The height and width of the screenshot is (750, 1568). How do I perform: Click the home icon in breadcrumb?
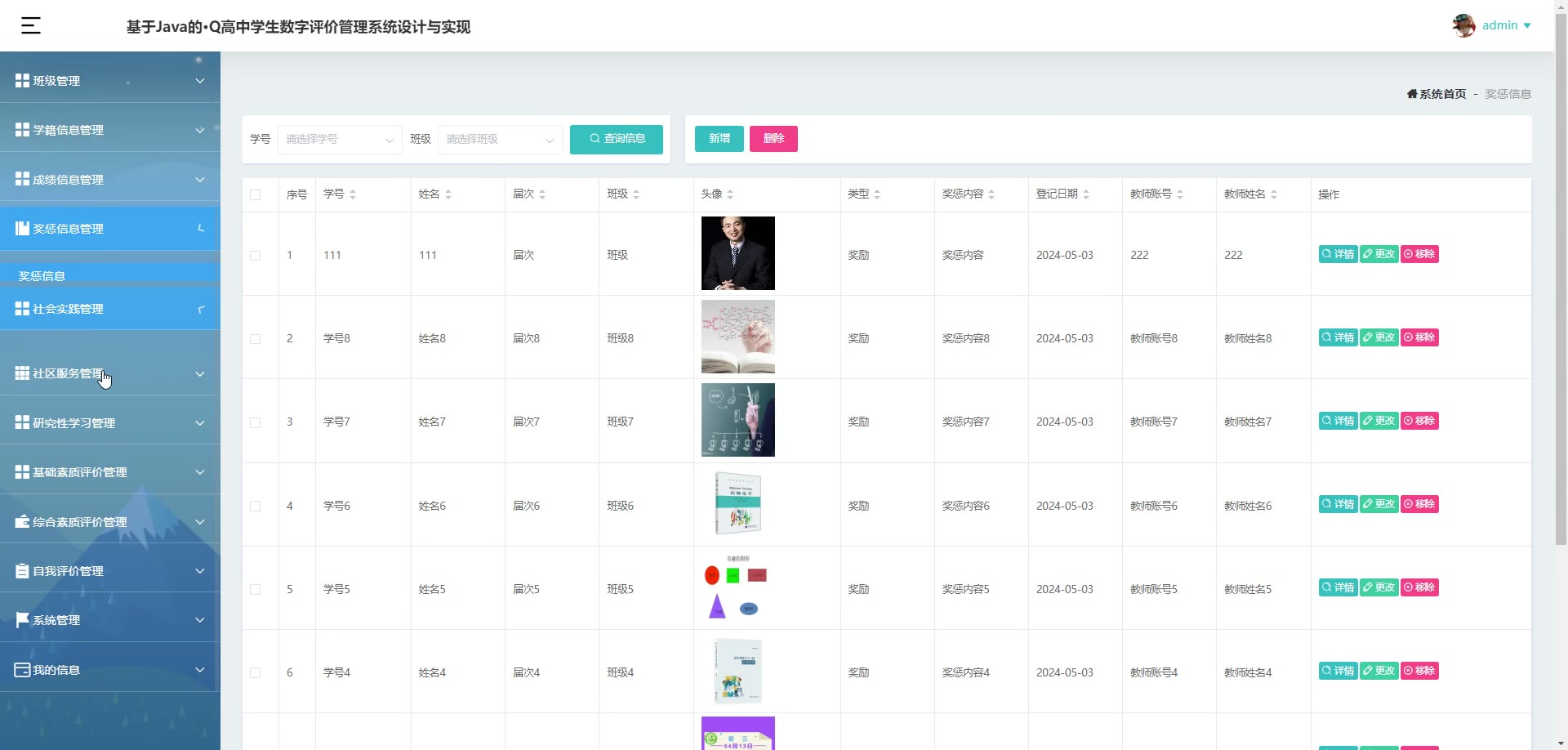(x=1412, y=94)
